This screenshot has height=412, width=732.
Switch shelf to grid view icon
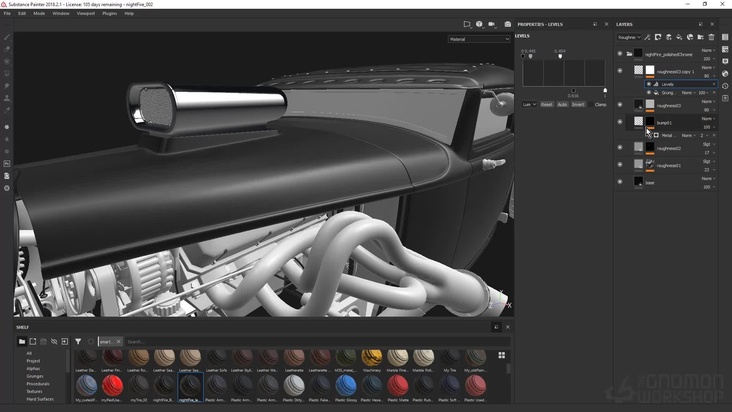coord(501,355)
